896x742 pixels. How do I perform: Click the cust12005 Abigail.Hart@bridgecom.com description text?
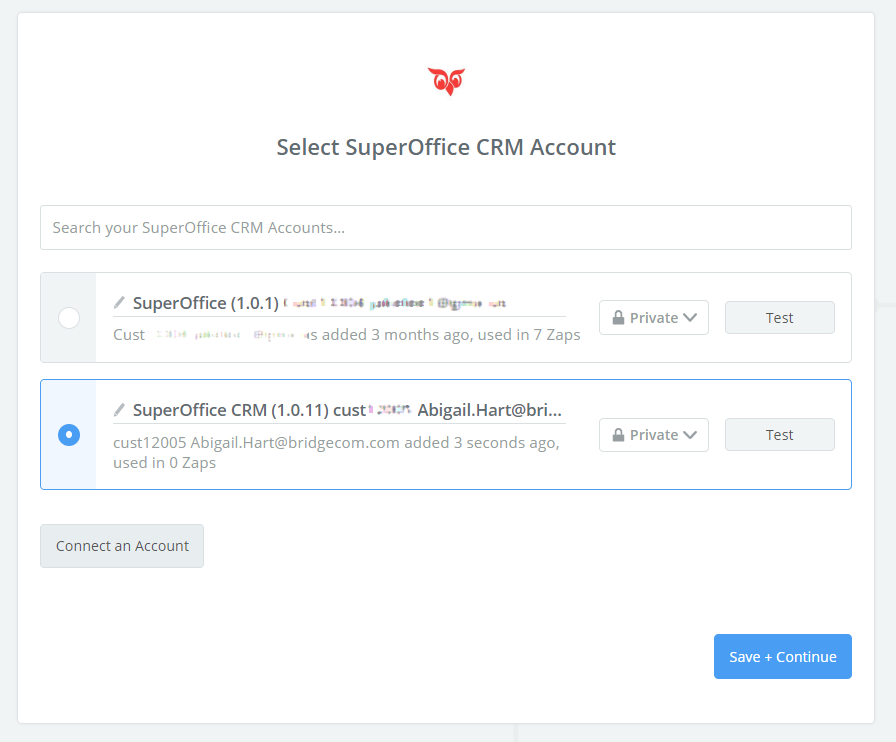pos(256,443)
